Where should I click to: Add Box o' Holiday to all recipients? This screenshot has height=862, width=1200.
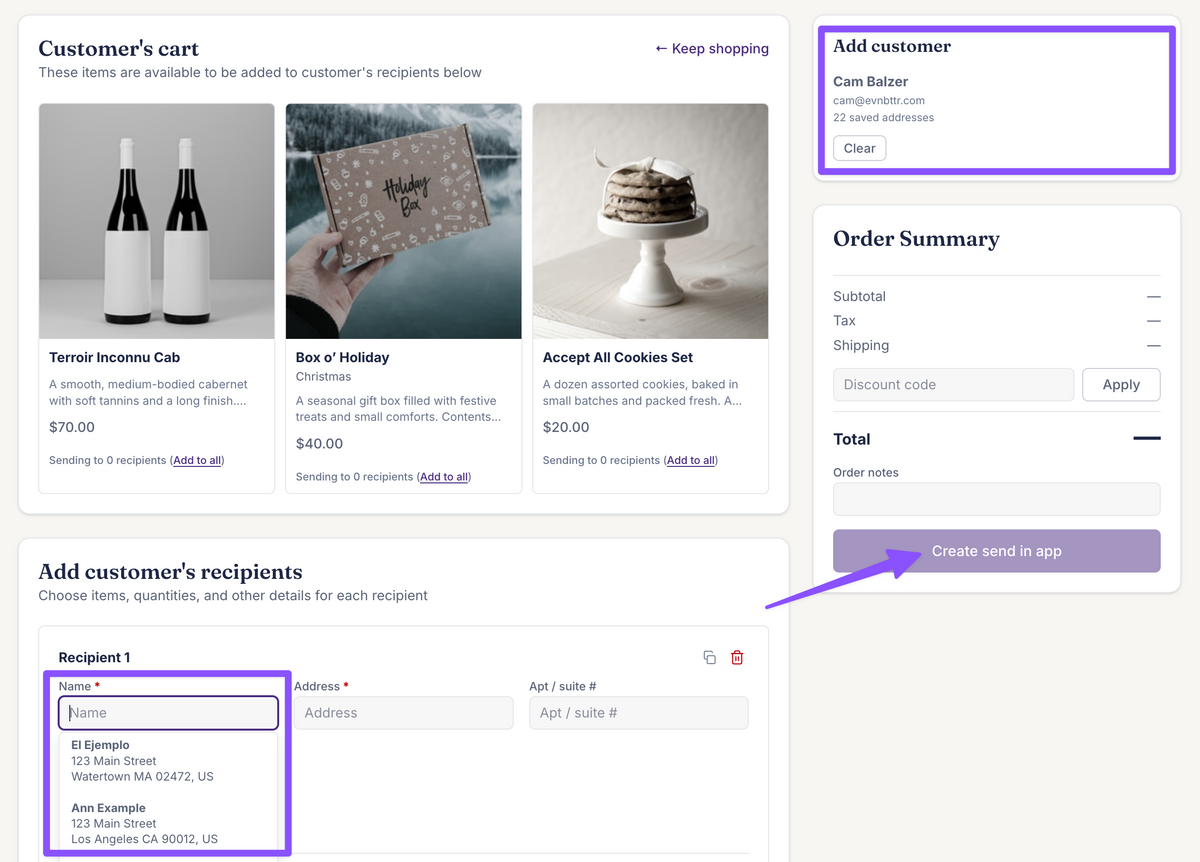pos(444,477)
